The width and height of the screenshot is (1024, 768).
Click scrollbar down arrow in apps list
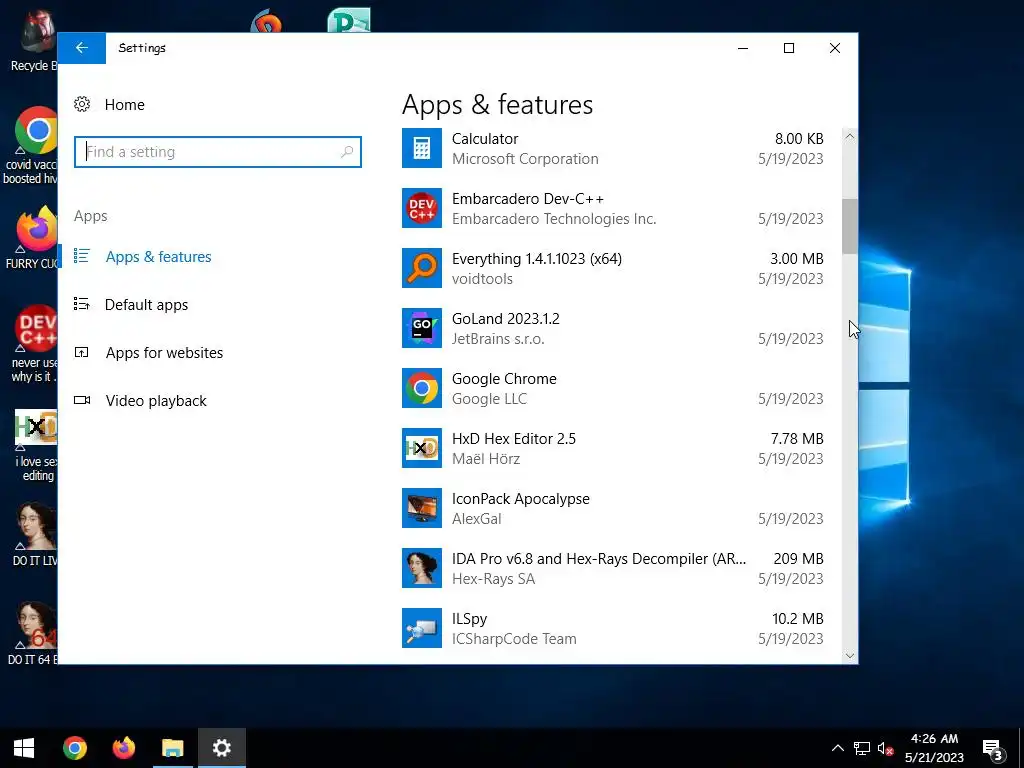(x=850, y=656)
